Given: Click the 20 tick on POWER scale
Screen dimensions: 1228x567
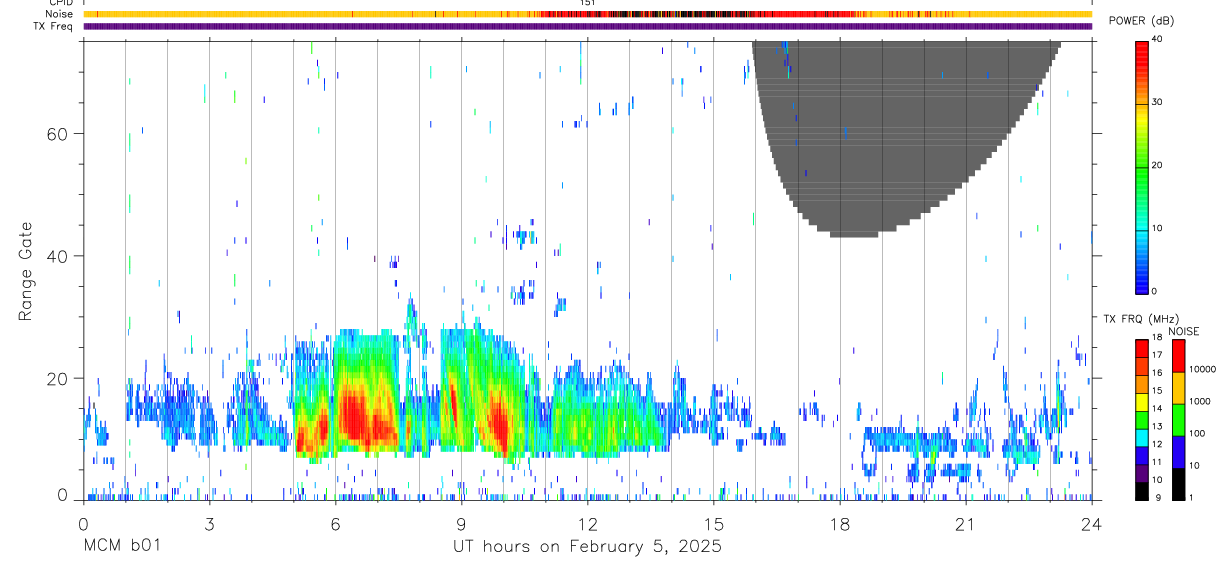Looking at the screenshot, I should tap(1158, 166).
